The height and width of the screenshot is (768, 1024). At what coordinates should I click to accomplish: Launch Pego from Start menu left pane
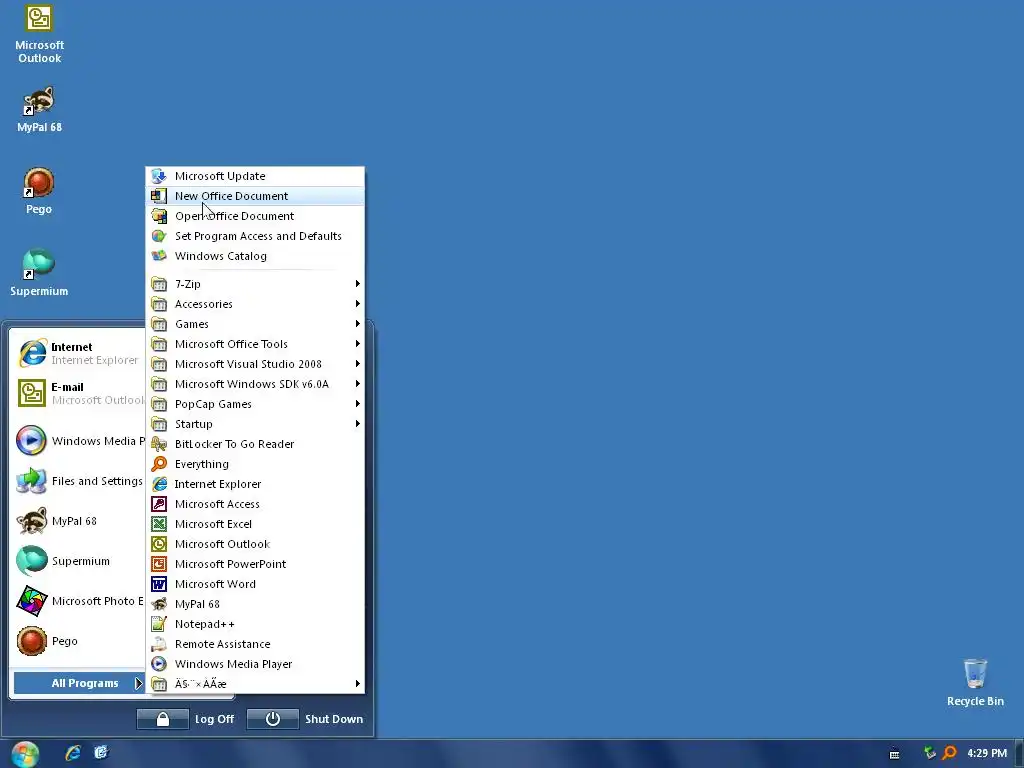coord(78,641)
